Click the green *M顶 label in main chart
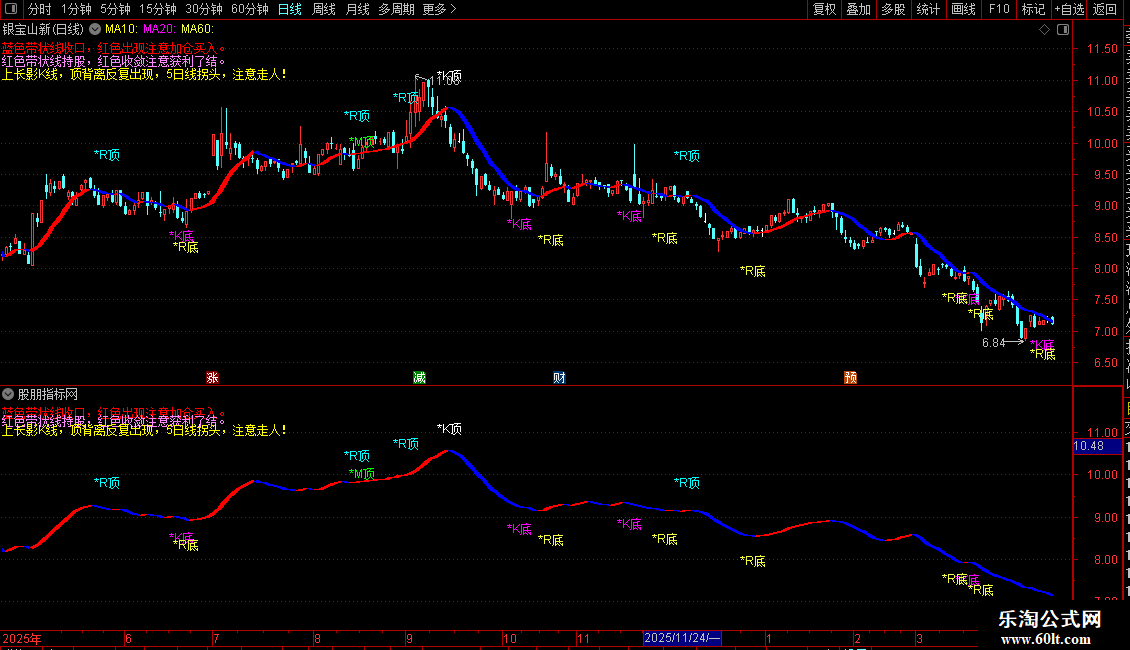 [x=362, y=141]
